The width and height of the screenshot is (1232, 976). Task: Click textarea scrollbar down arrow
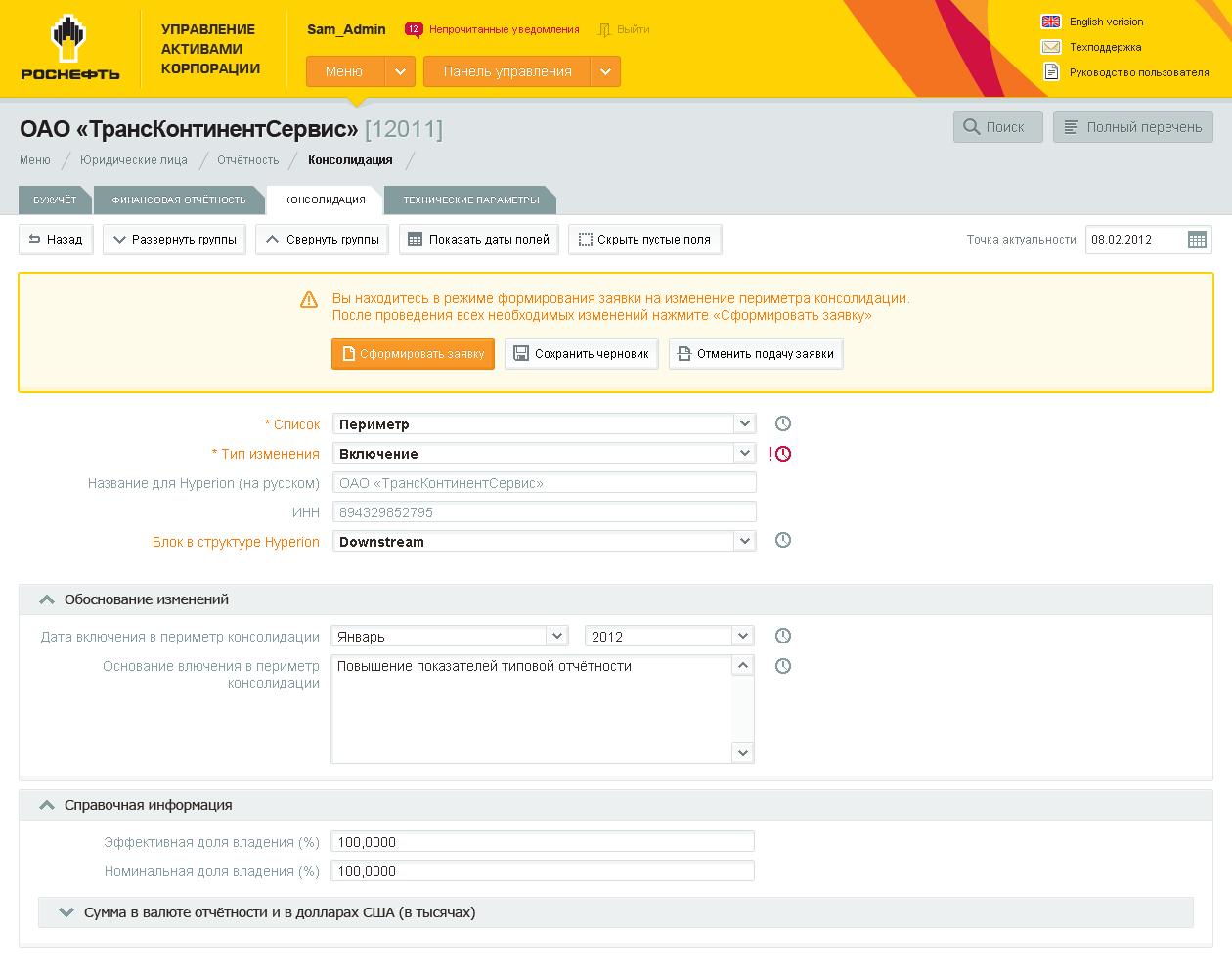tap(743, 752)
